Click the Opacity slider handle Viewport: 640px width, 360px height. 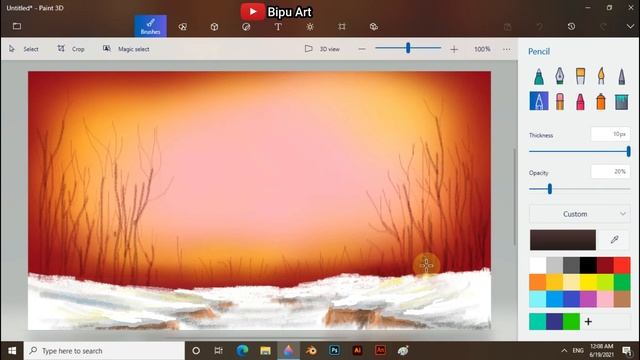pyautogui.click(x=550, y=189)
